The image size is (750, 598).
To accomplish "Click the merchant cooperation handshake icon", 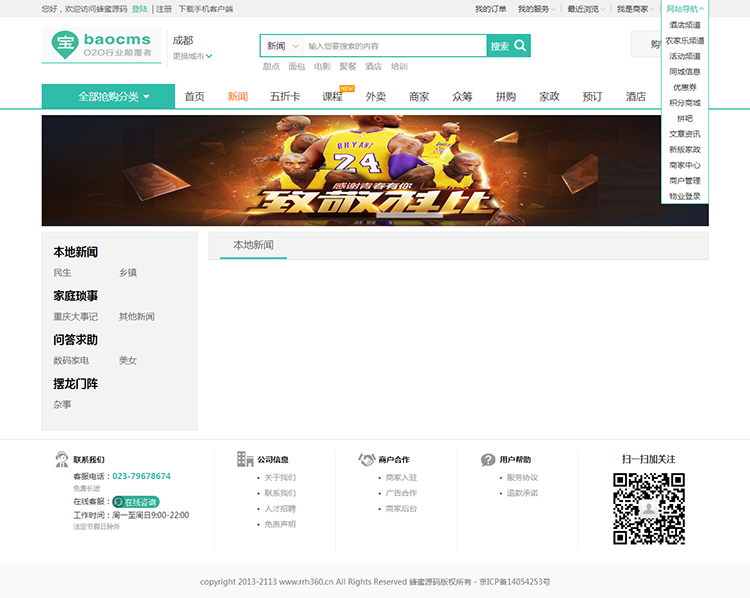I will coord(366,459).
